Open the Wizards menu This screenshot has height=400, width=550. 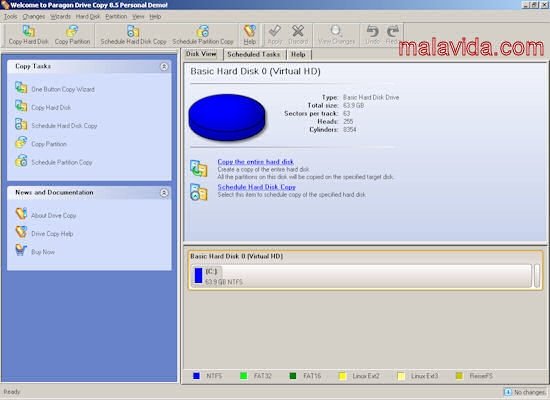[60, 16]
